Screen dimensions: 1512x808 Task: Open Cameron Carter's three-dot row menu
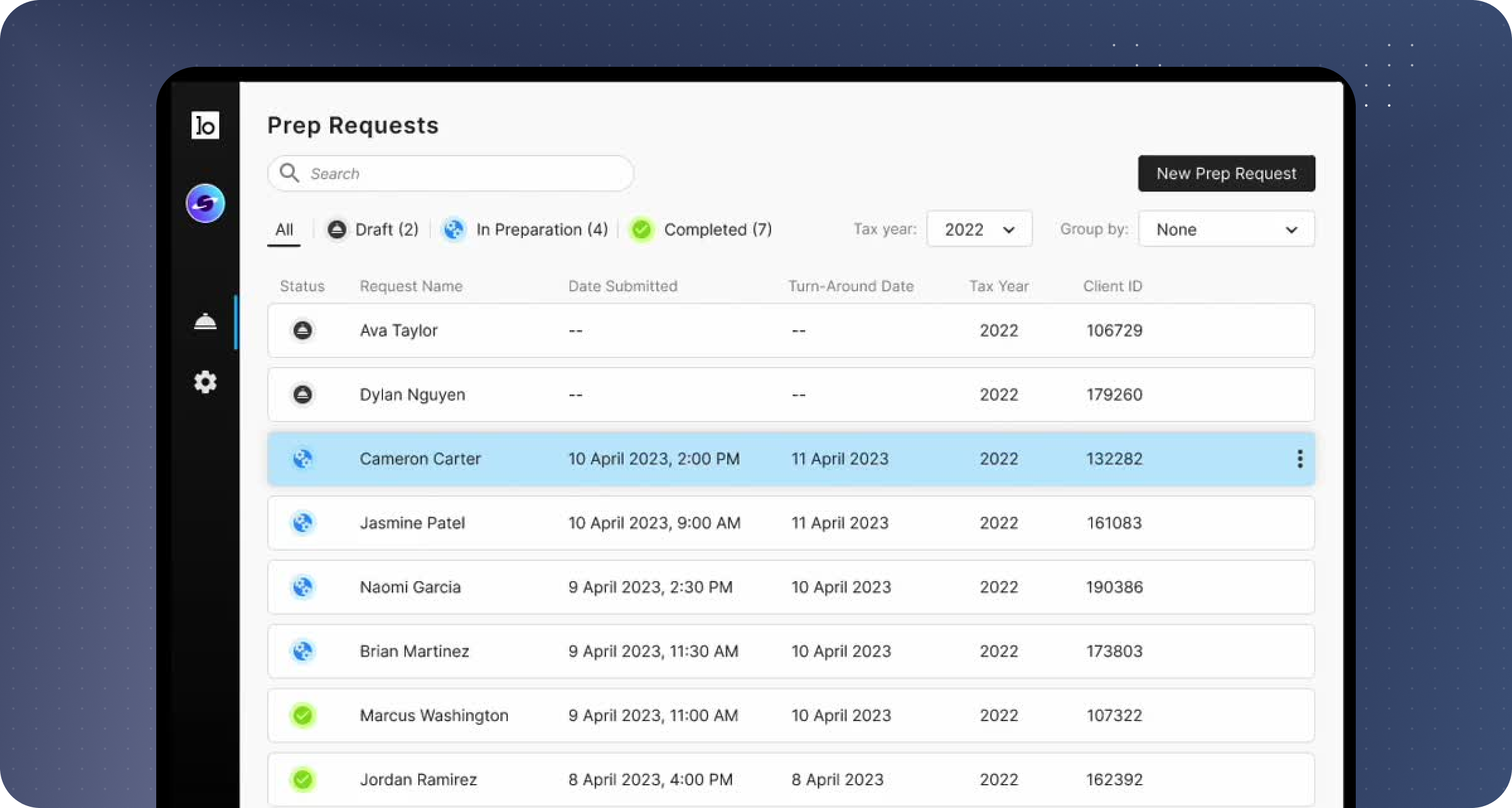1300,459
